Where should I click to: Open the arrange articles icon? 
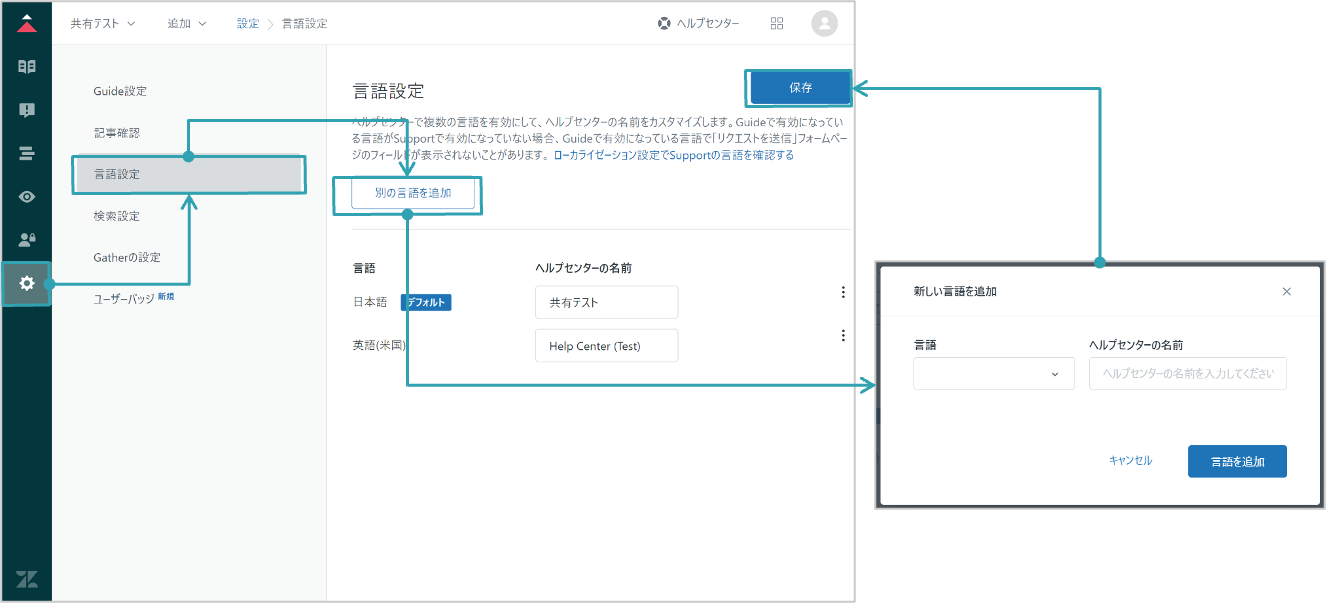(27, 153)
